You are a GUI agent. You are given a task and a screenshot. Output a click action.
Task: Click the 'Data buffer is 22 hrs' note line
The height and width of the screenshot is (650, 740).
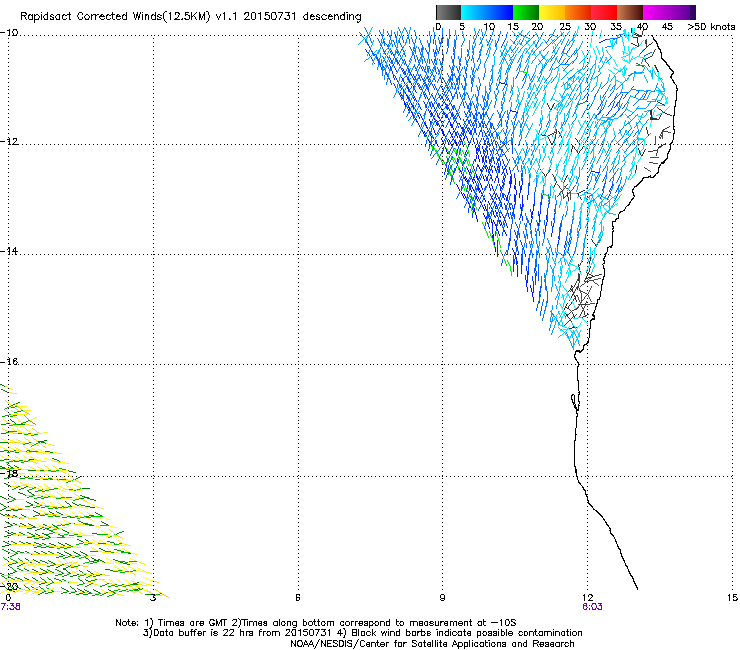362,633
